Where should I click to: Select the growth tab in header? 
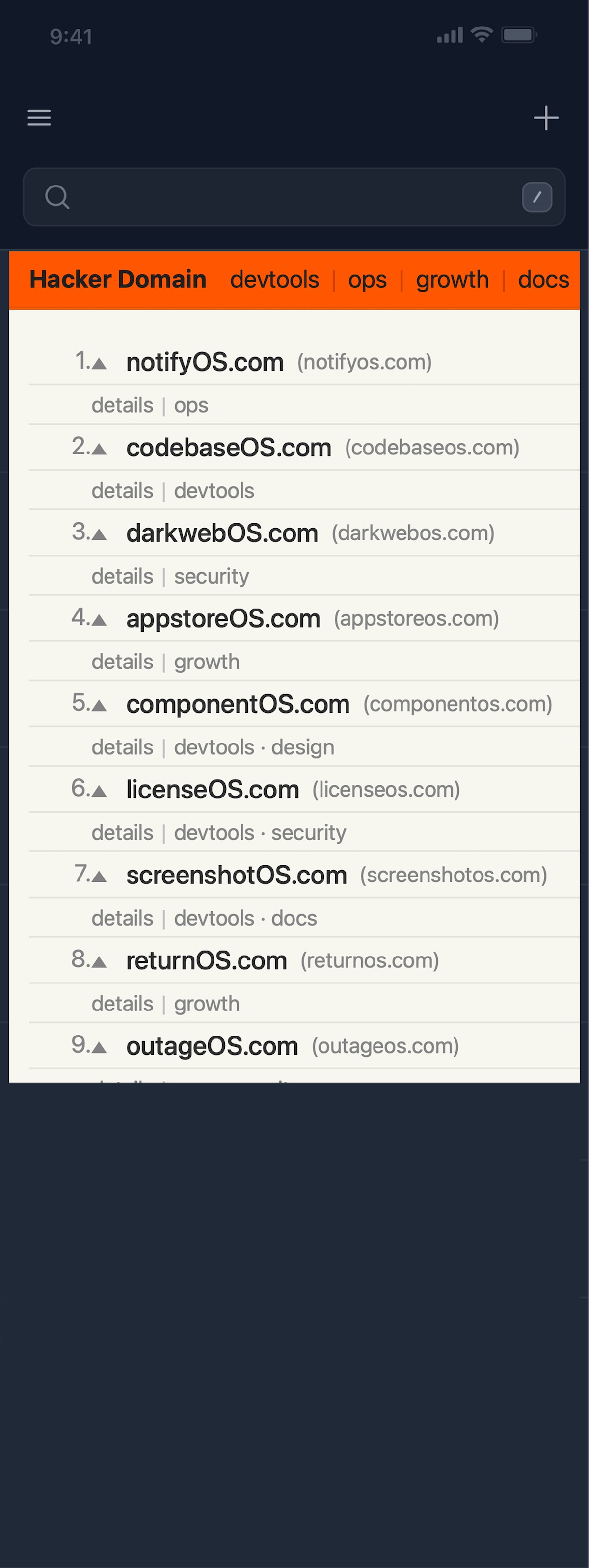452,280
